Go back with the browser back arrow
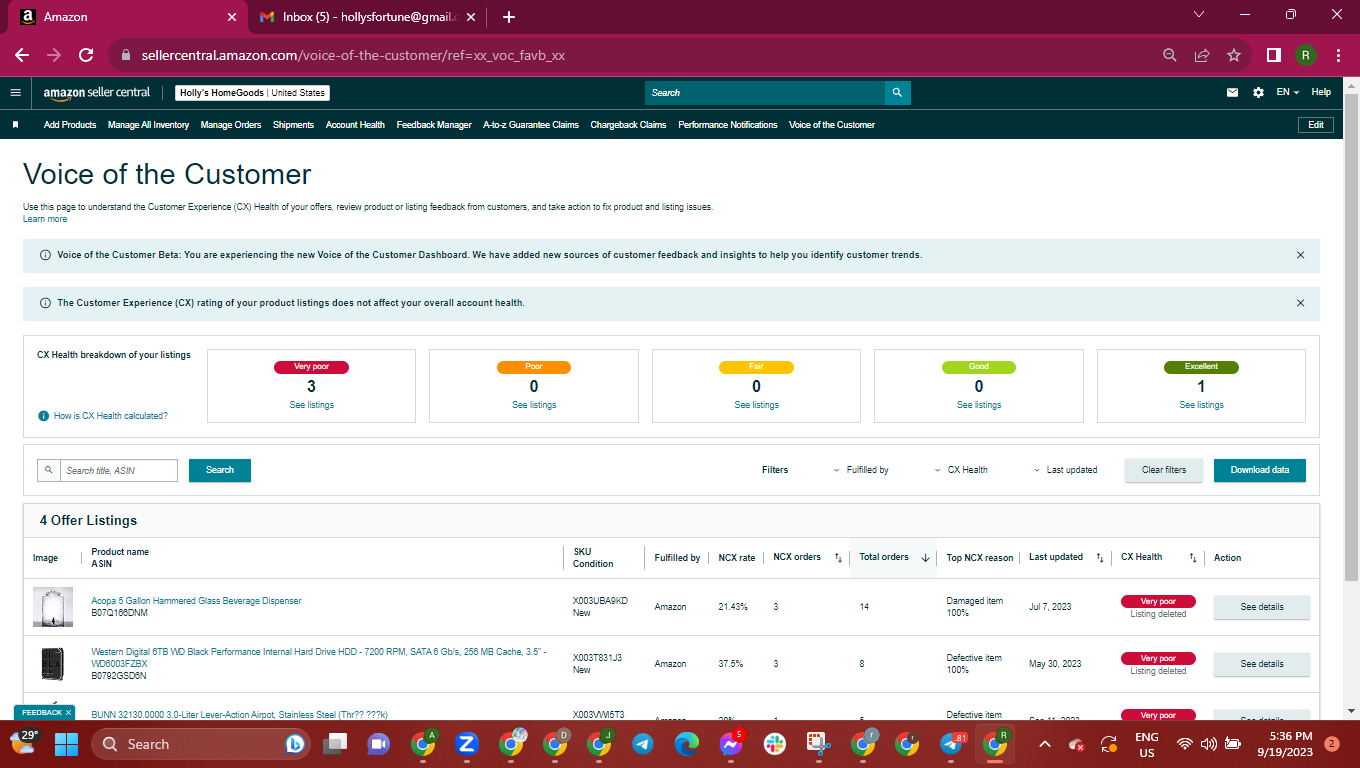This screenshot has height=768, width=1360. click(x=22, y=55)
